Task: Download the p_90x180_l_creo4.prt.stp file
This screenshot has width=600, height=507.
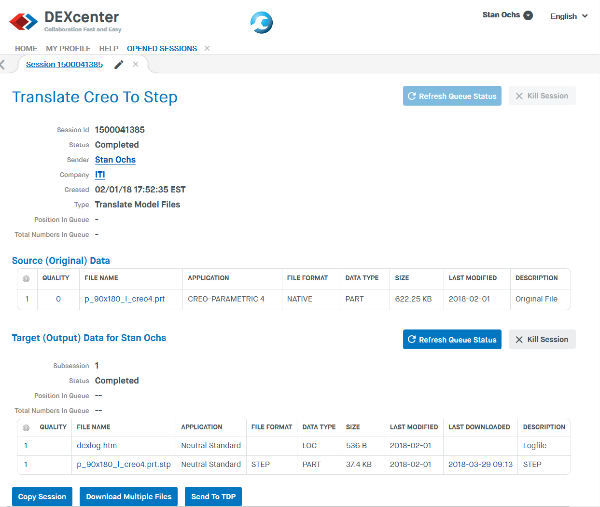Action: pyautogui.click(x=124, y=465)
